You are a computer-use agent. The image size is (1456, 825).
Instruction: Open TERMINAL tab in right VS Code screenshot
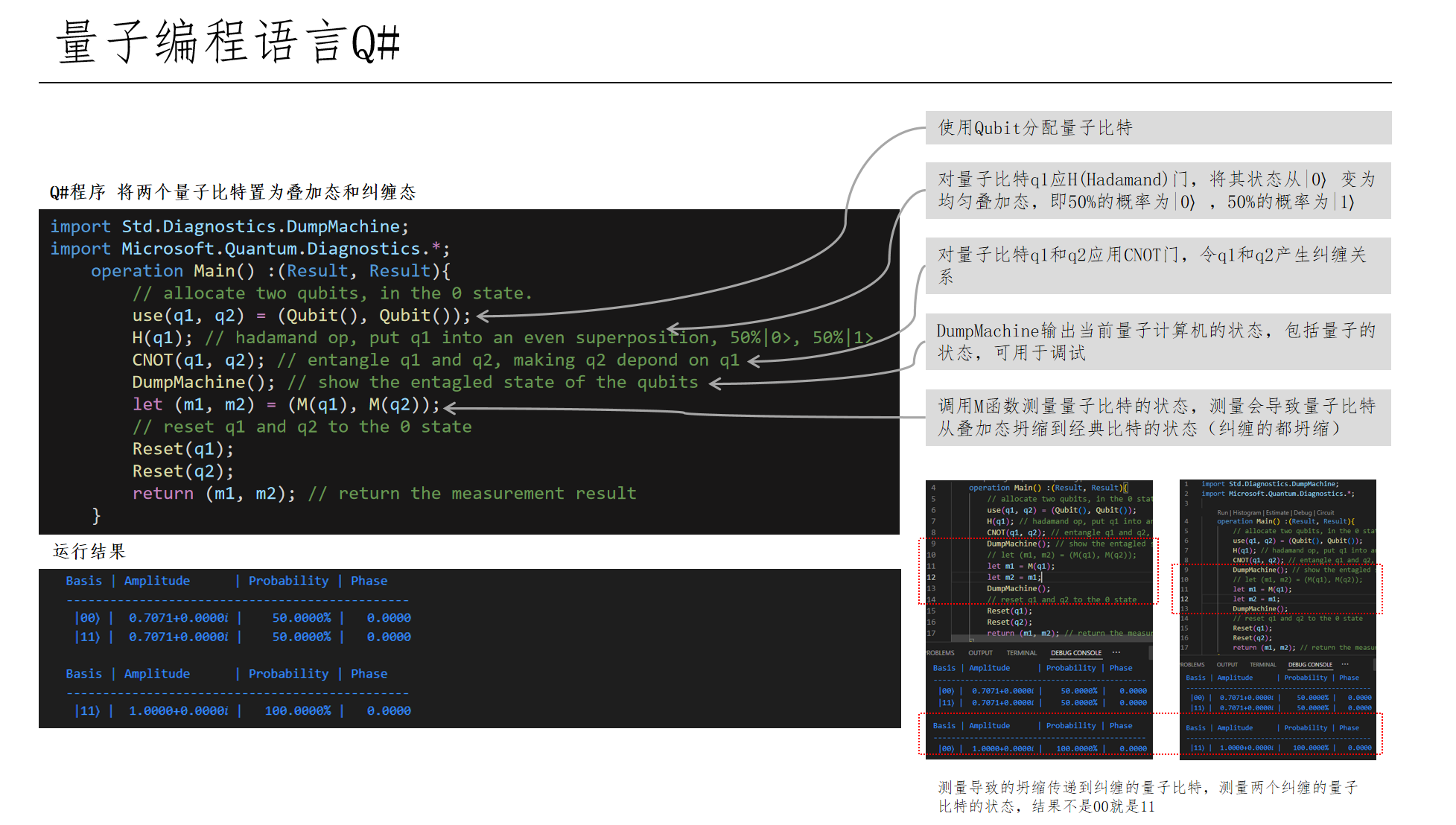(1262, 665)
